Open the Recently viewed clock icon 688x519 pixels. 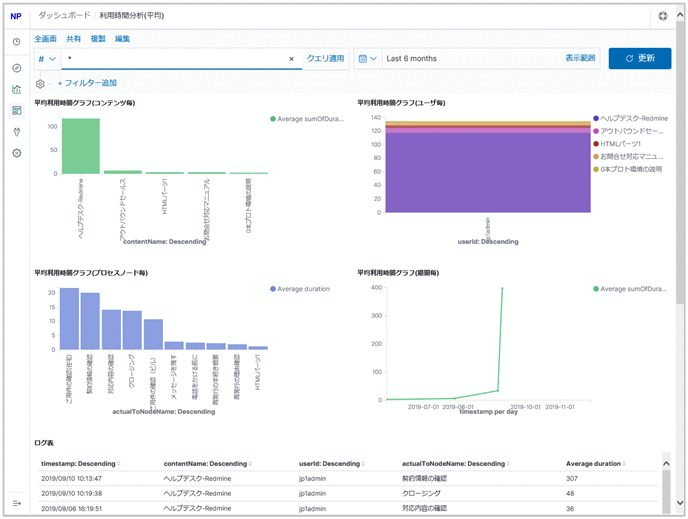[16, 42]
